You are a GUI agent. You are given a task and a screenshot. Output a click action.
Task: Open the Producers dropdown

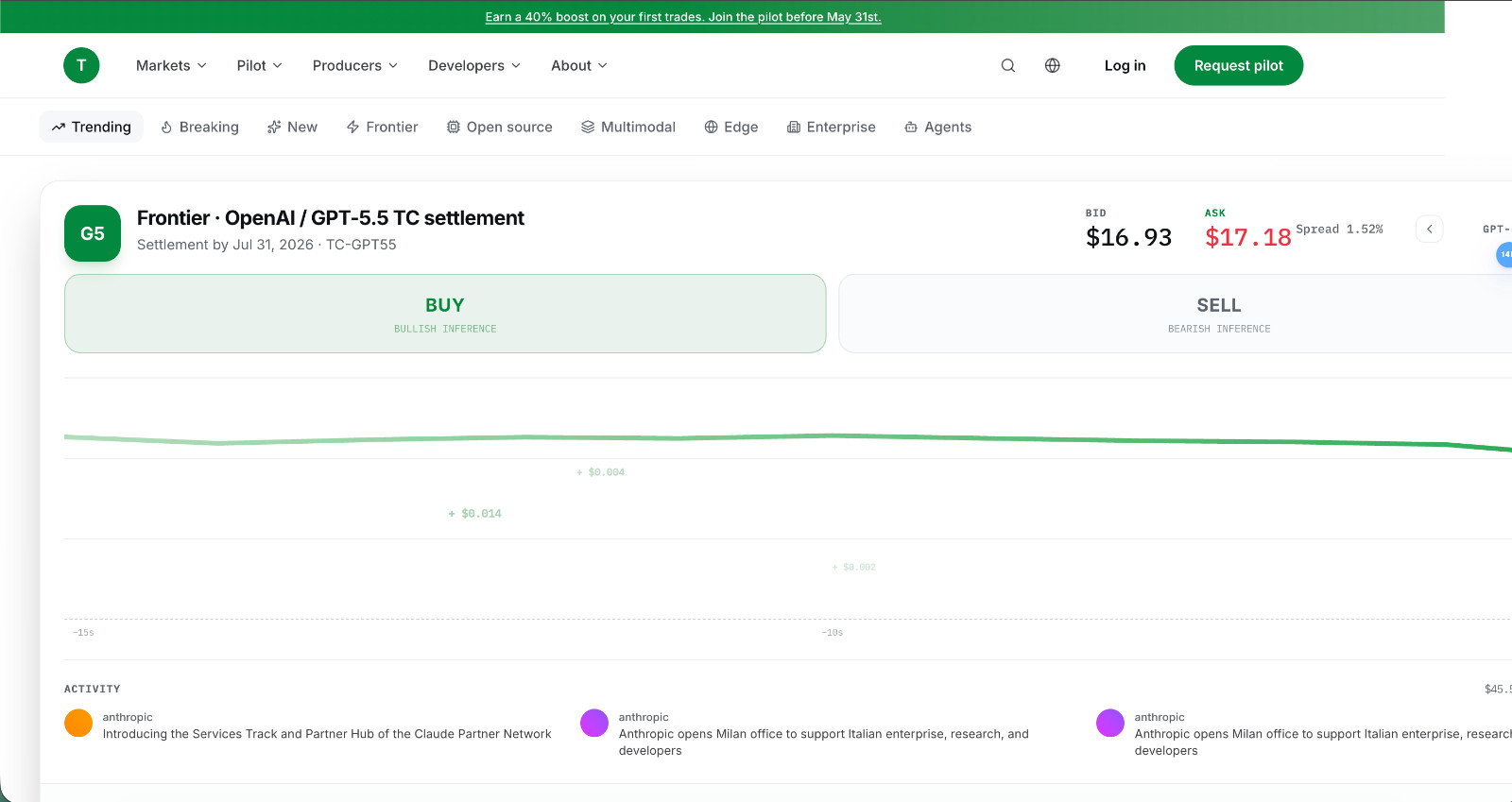(355, 65)
